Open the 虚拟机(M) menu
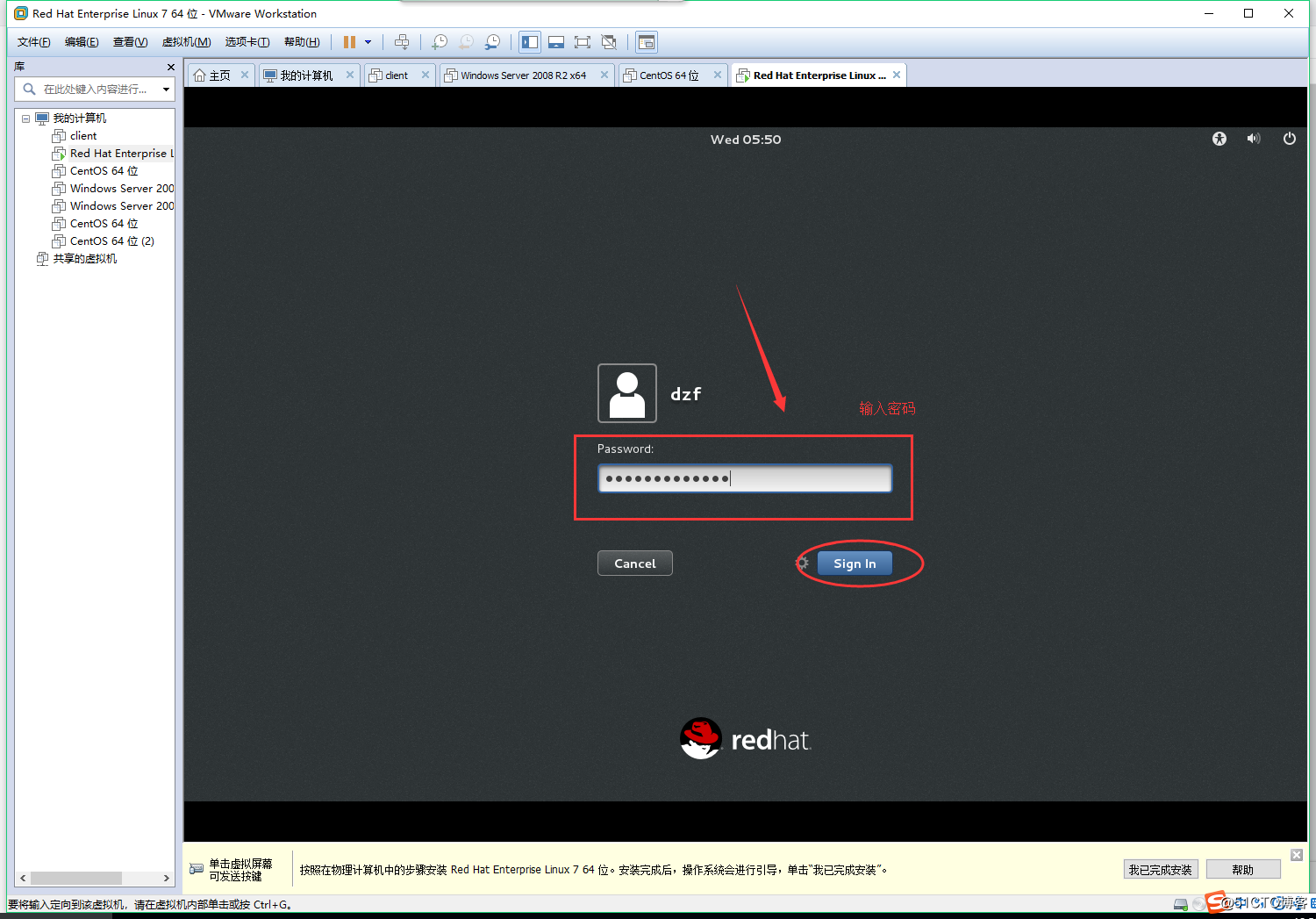This screenshot has height=919, width=1316. tap(186, 42)
